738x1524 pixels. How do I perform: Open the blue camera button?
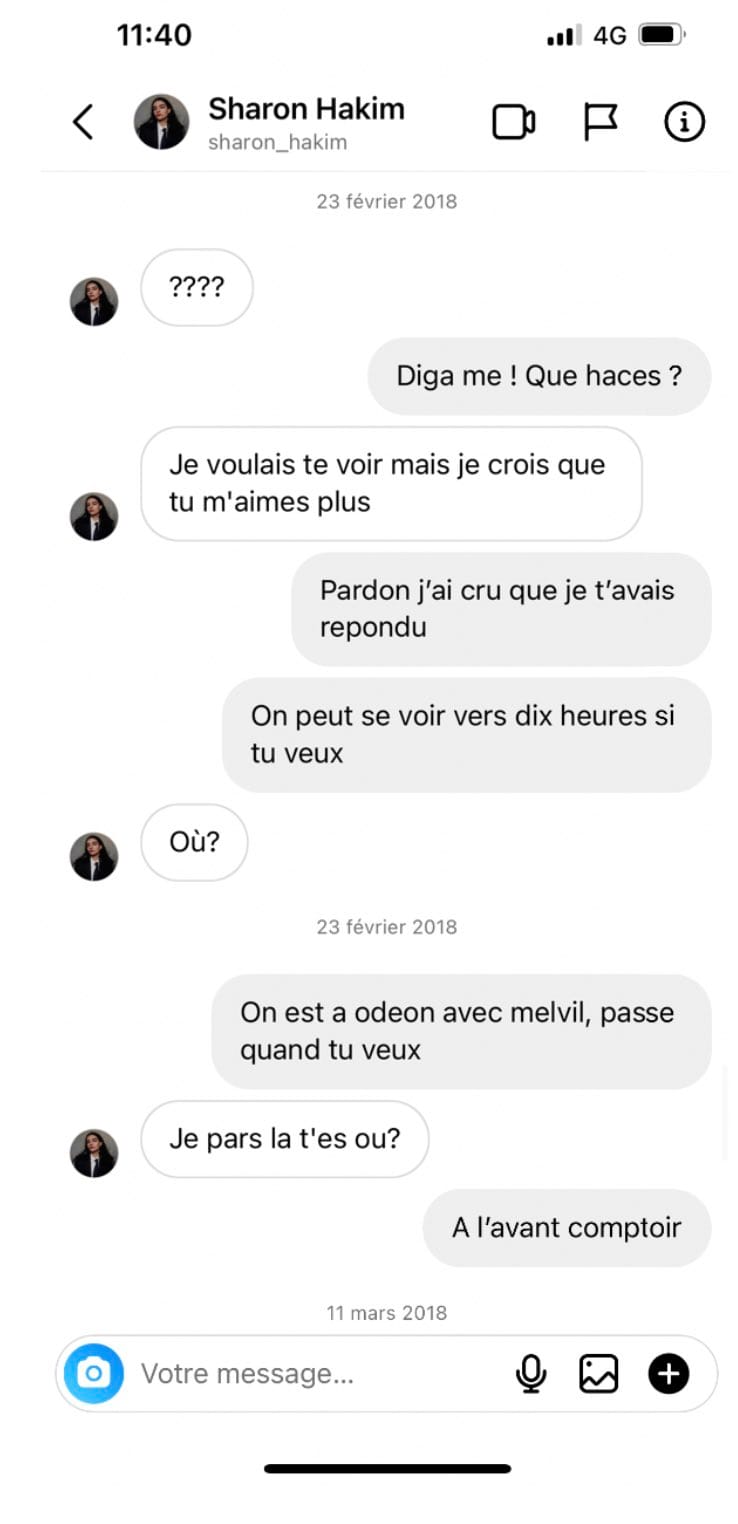click(94, 1373)
